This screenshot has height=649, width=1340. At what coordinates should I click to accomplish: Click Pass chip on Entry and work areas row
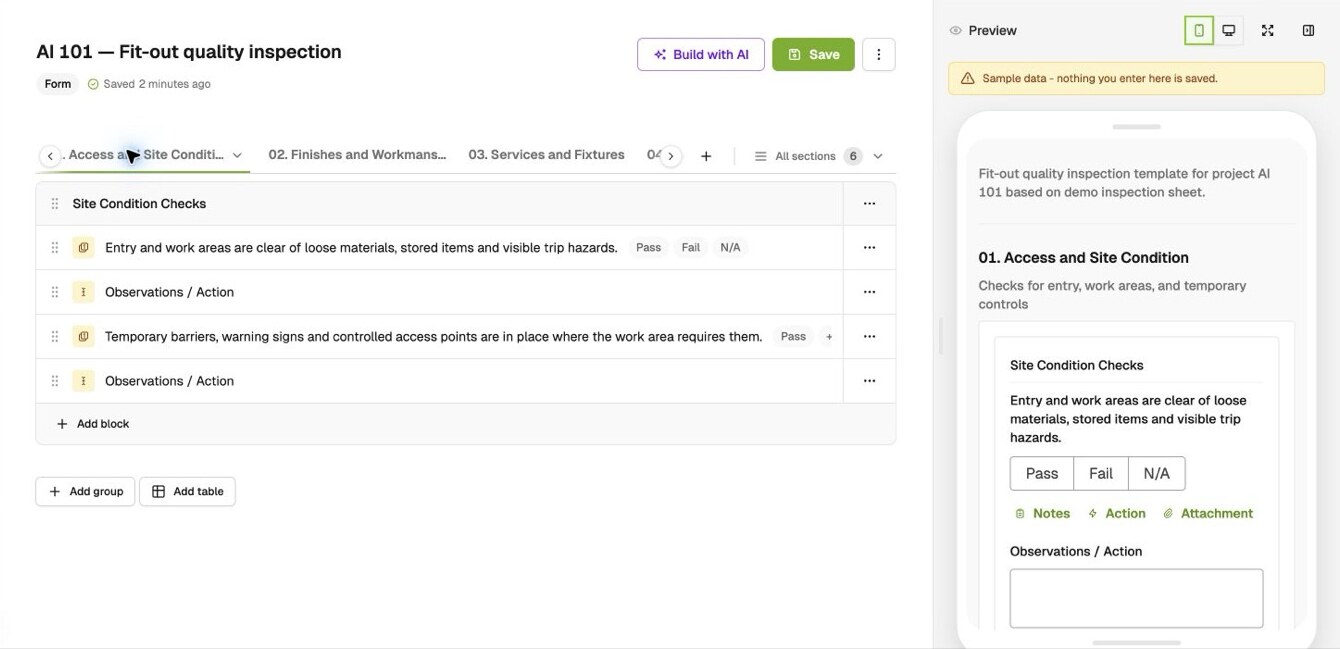tap(648, 248)
